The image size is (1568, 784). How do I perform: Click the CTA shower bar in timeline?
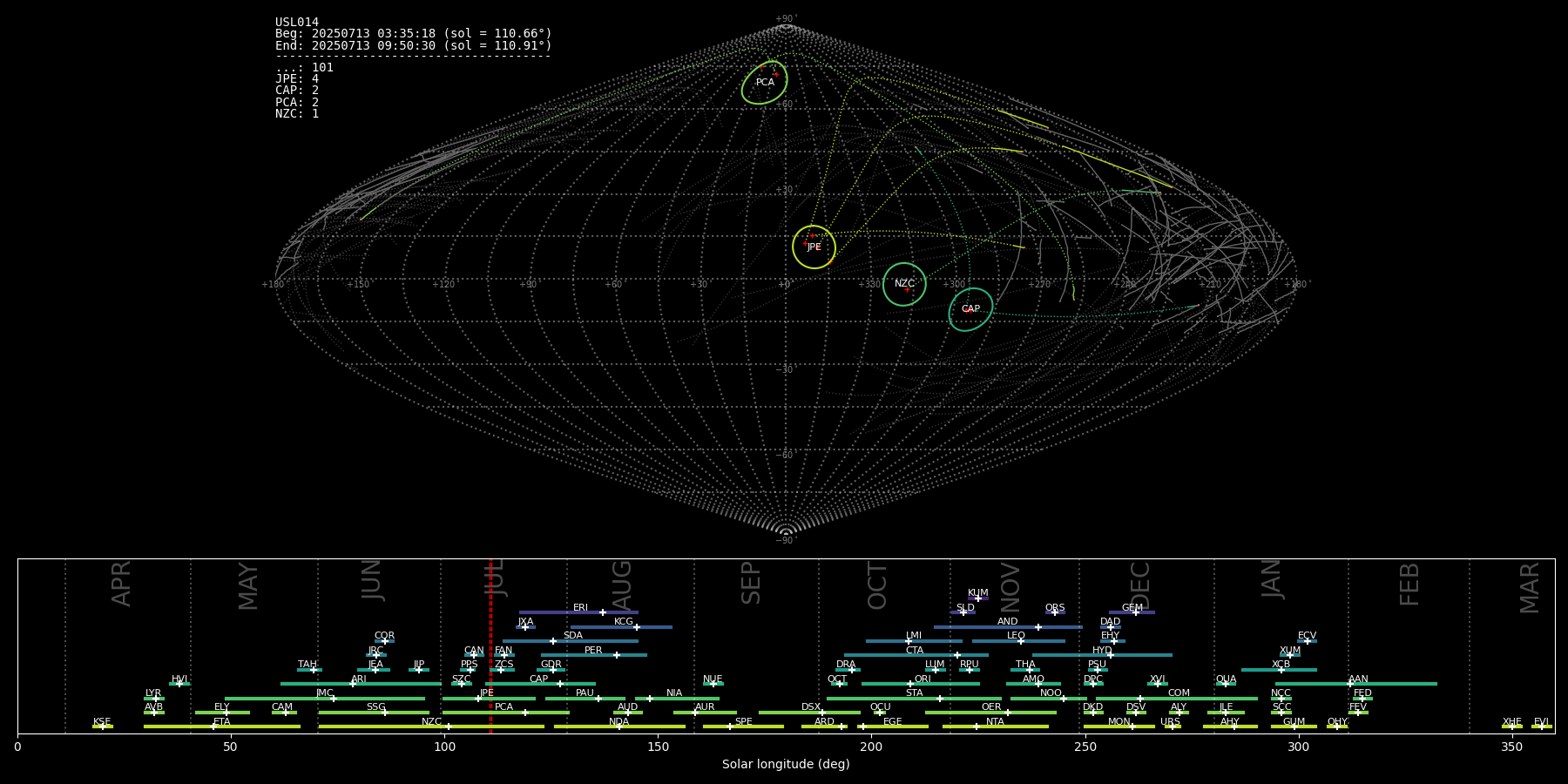tap(916, 655)
